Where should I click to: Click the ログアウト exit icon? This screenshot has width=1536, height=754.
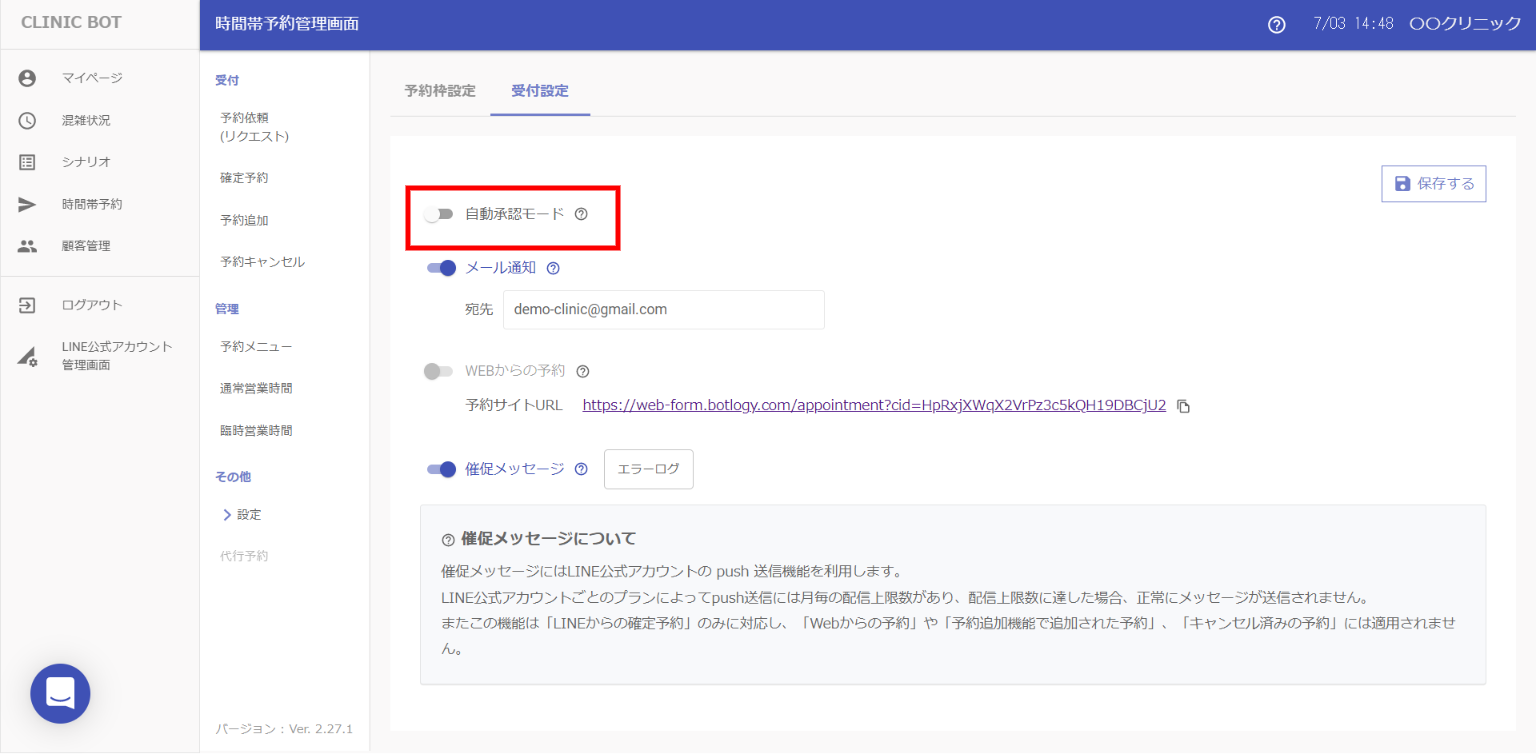pyautogui.click(x=27, y=305)
